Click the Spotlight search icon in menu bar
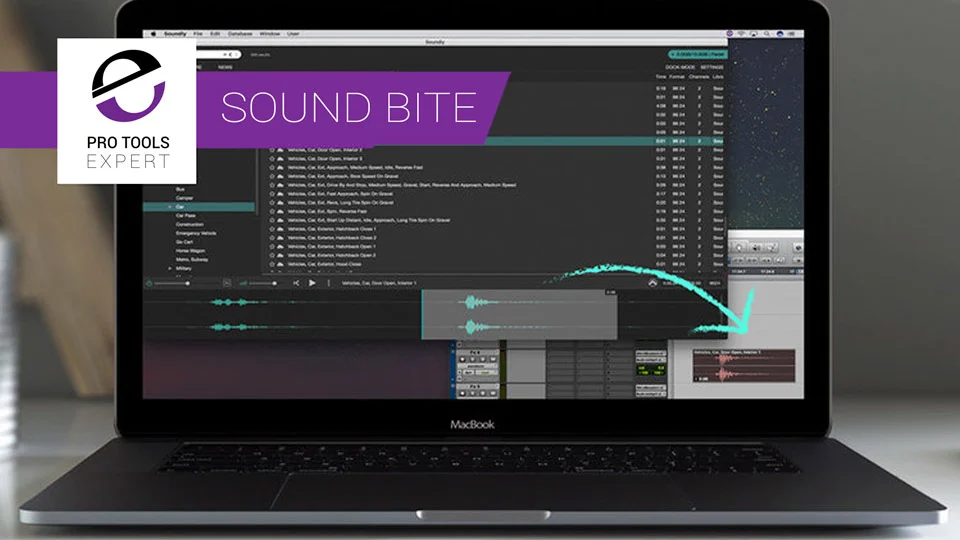The width and height of the screenshot is (960, 540). tap(767, 34)
